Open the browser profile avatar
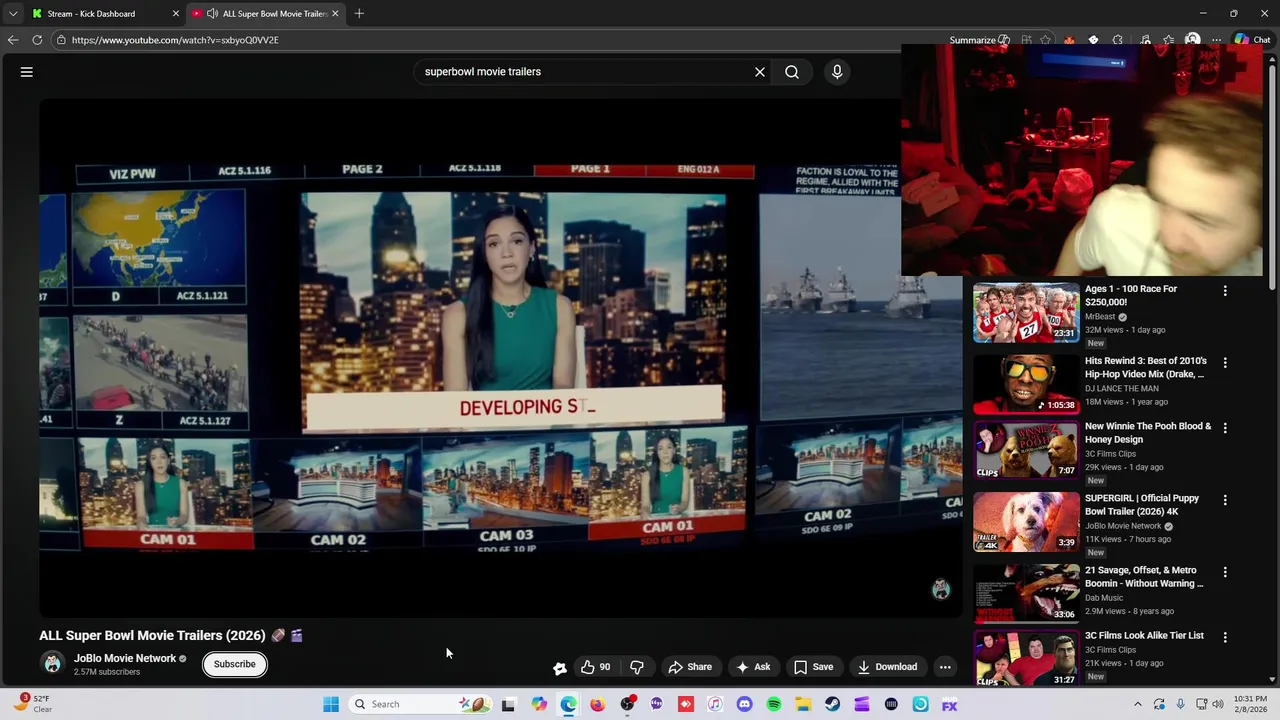 click(x=1192, y=40)
